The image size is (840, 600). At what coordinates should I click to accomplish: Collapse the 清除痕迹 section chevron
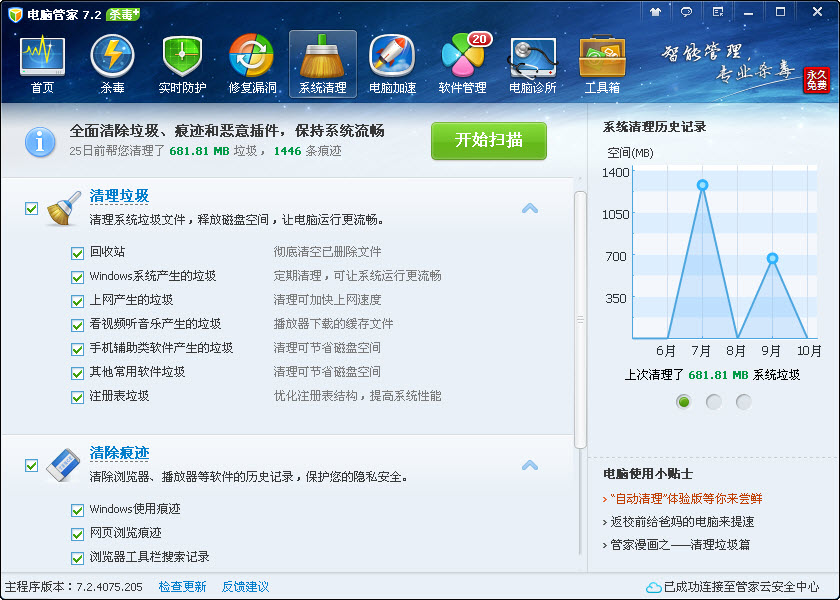[x=530, y=465]
